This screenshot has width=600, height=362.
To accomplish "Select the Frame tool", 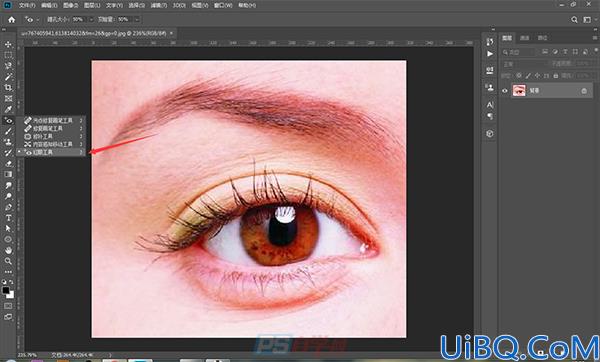I will tap(8, 98).
